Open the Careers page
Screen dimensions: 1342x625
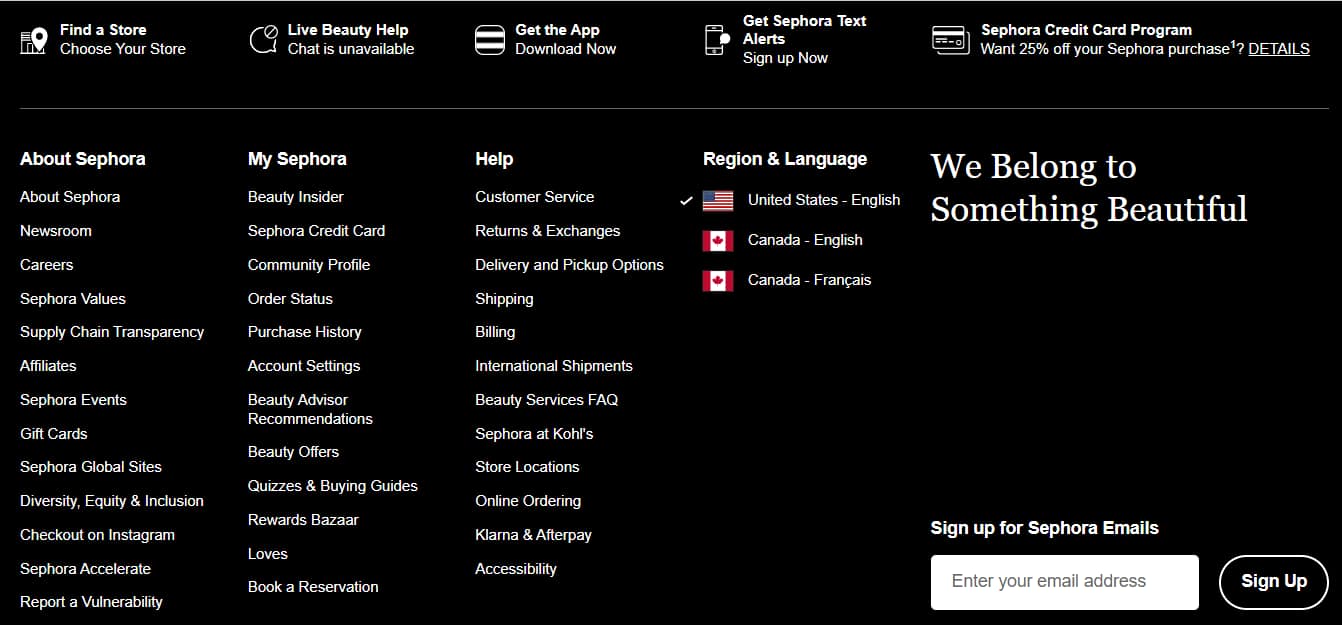46,264
